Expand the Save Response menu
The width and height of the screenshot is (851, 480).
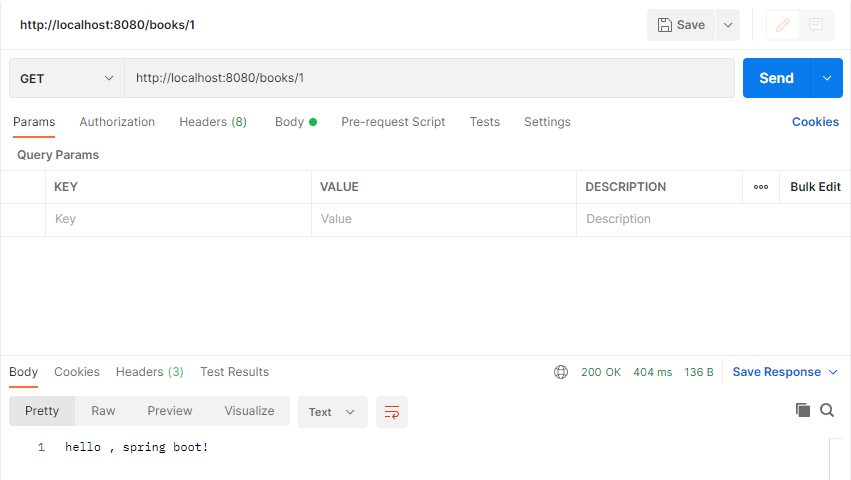coord(785,372)
